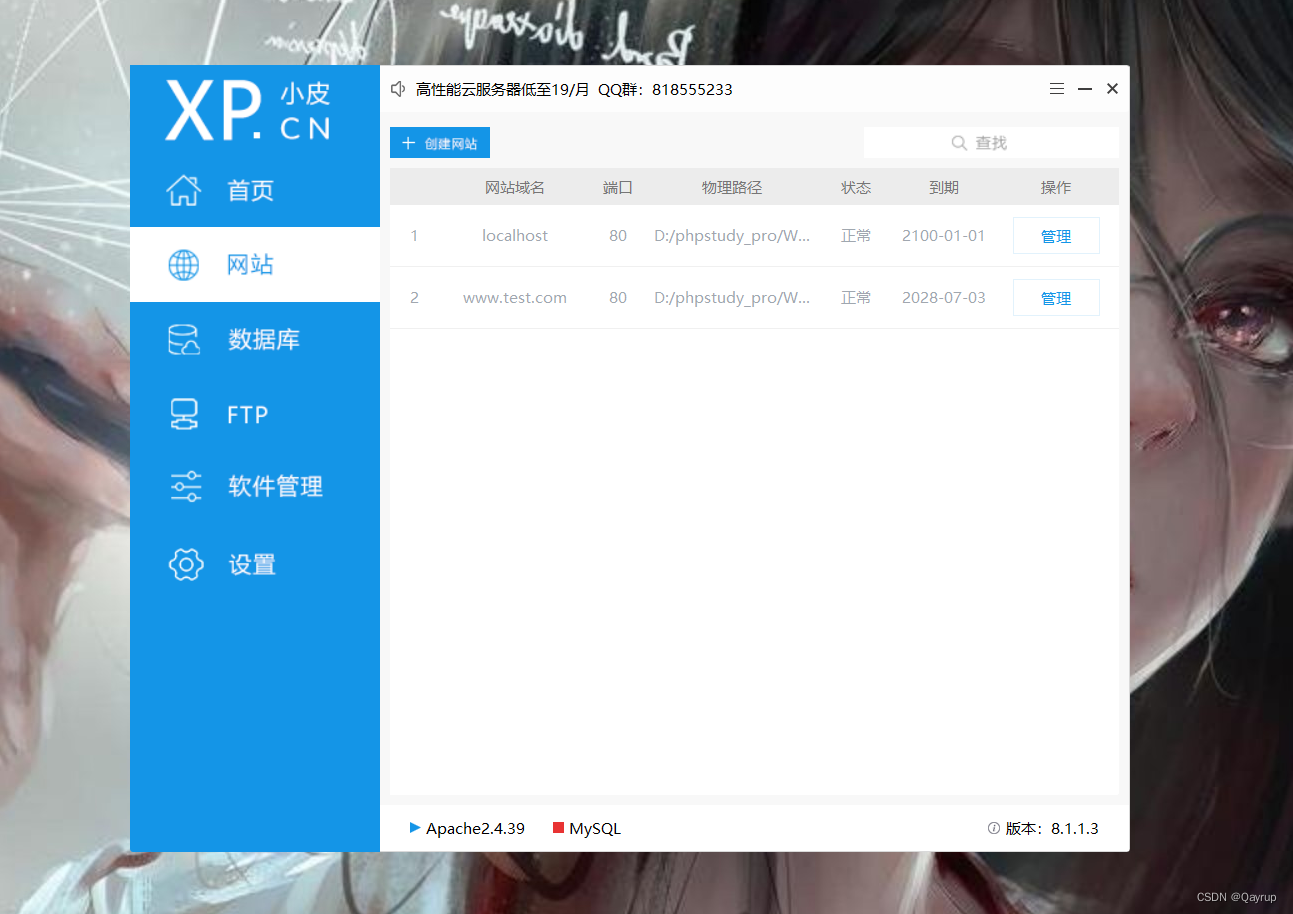Viewport: 1293px width, 914px height.
Task: Click the Apache2.4.39 status text
Action: click(x=475, y=829)
